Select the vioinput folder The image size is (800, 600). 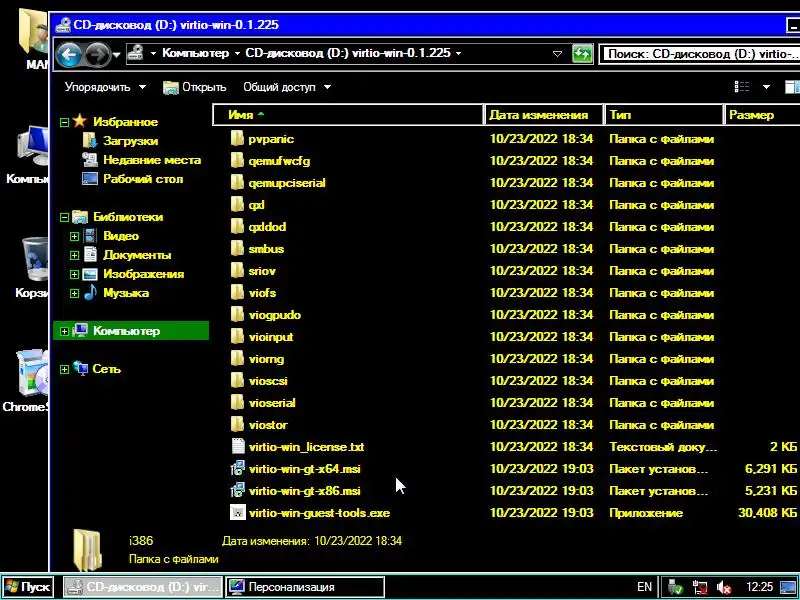coord(271,337)
